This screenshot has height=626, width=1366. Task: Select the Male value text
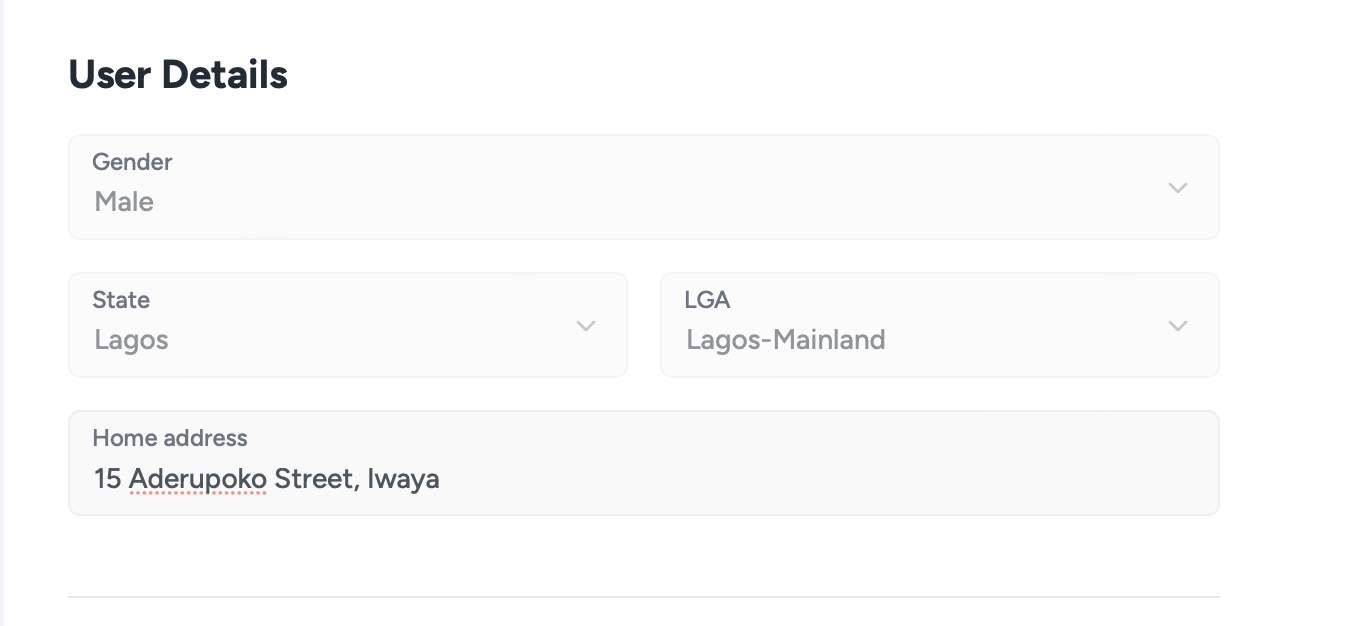click(x=124, y=202)
